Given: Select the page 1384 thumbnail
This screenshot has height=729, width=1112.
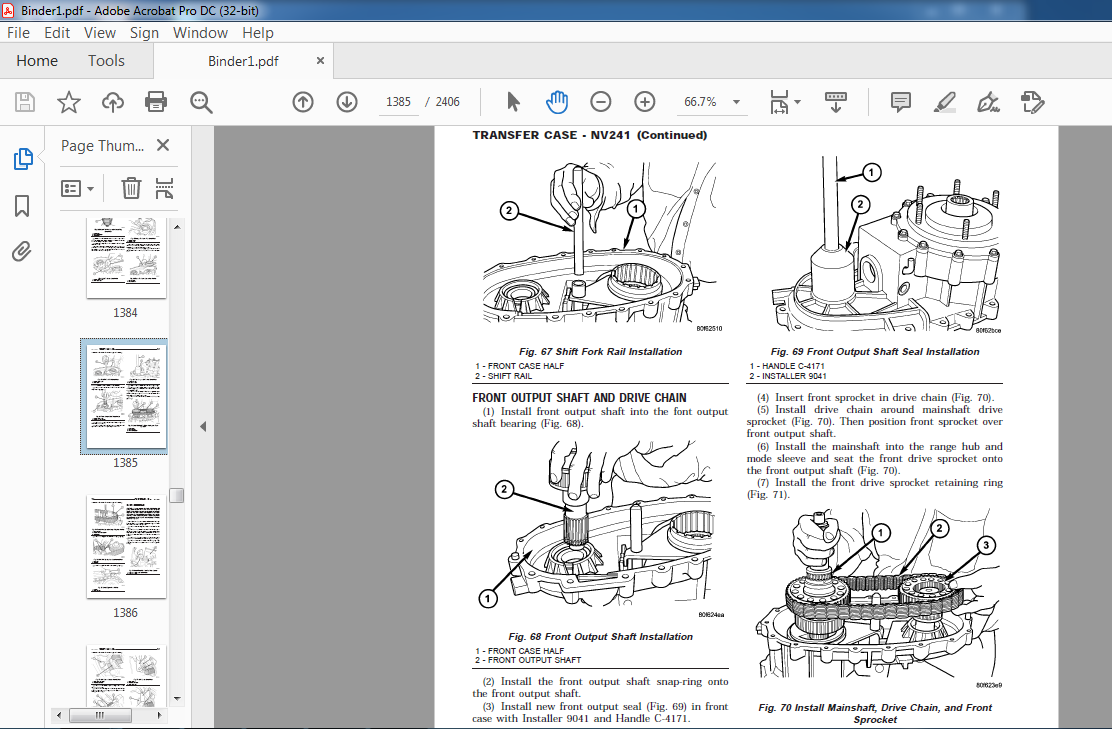Looking at the screenshot, I should pos(126,257).
